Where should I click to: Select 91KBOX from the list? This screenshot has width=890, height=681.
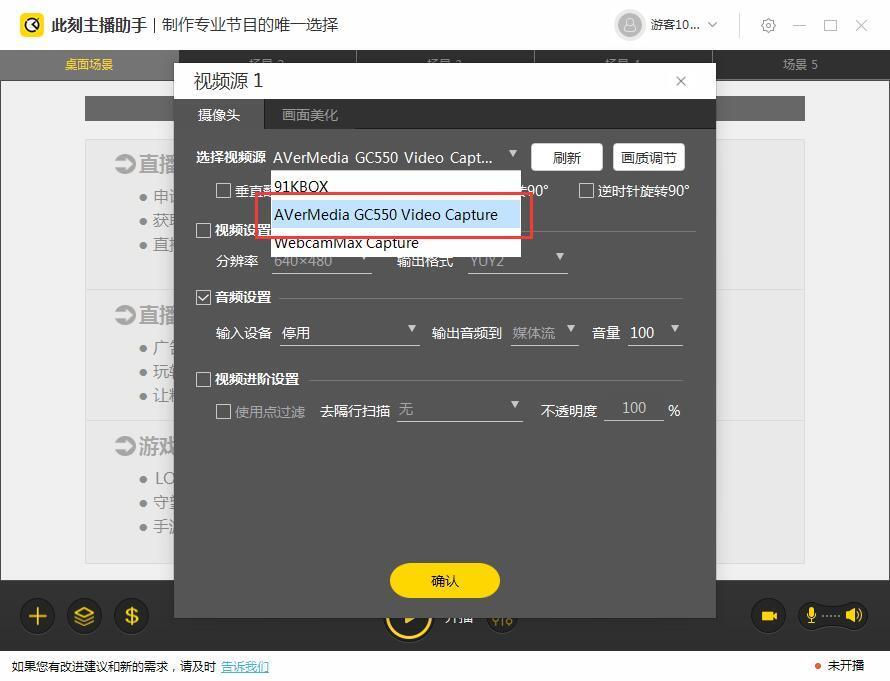(396, 186)
